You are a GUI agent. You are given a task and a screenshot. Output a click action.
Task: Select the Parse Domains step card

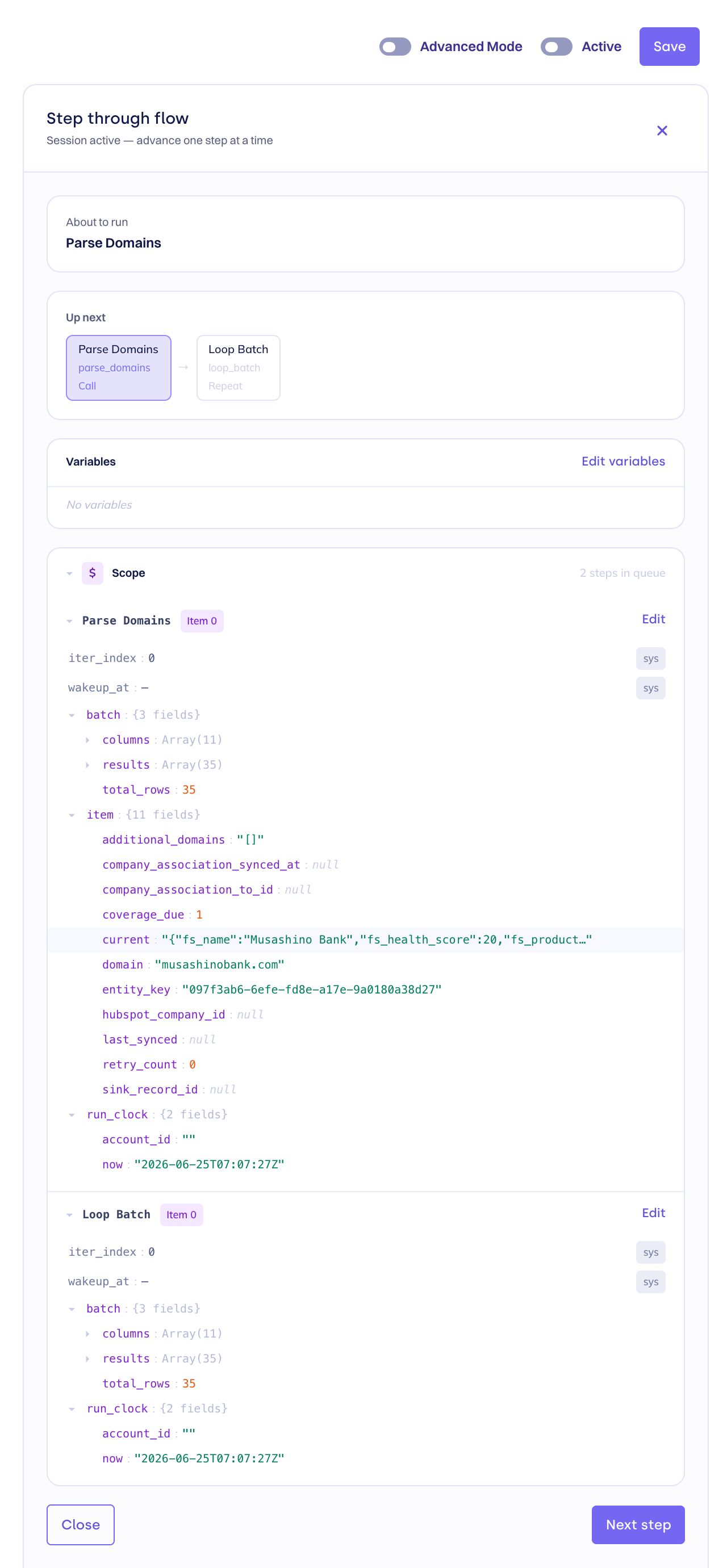pyautogui.click(x=118, y=368)
